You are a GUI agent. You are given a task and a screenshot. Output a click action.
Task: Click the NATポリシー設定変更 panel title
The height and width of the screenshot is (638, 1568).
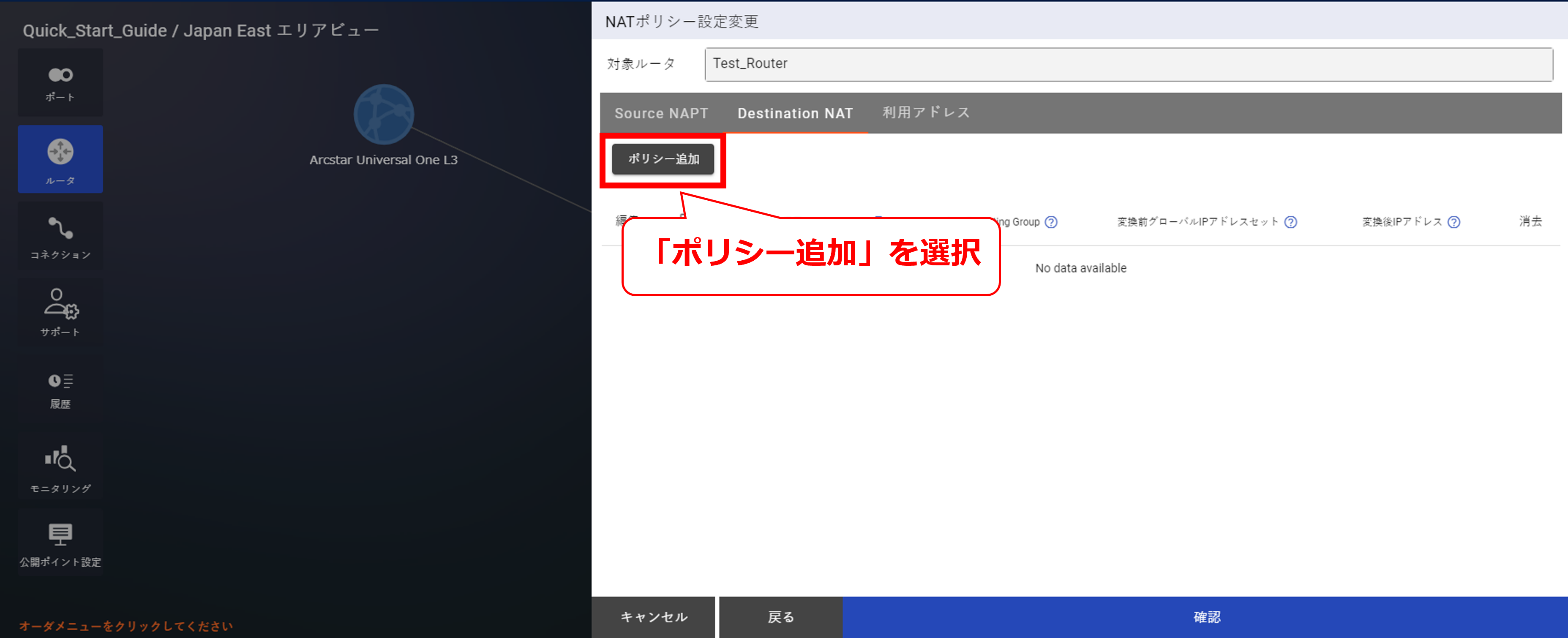pyautogui.click(x=682, y=22)
